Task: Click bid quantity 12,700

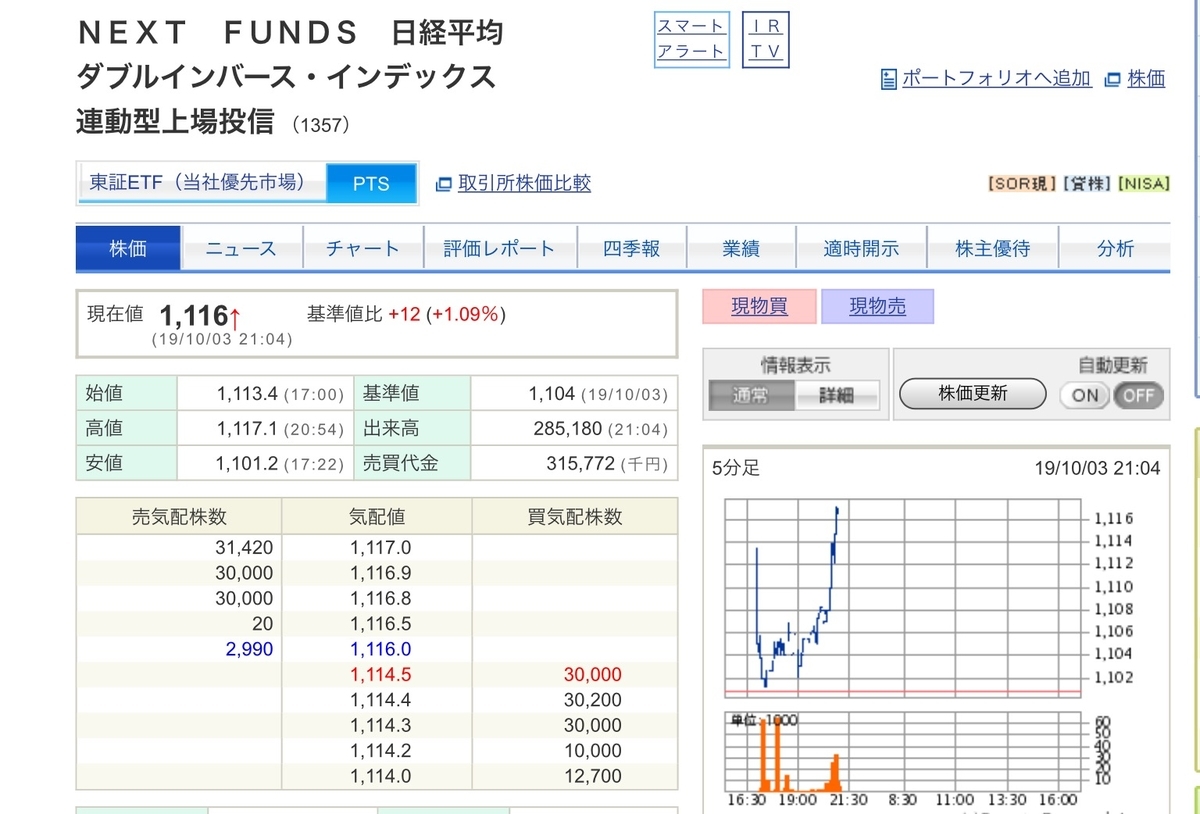Action: [592, 776]
